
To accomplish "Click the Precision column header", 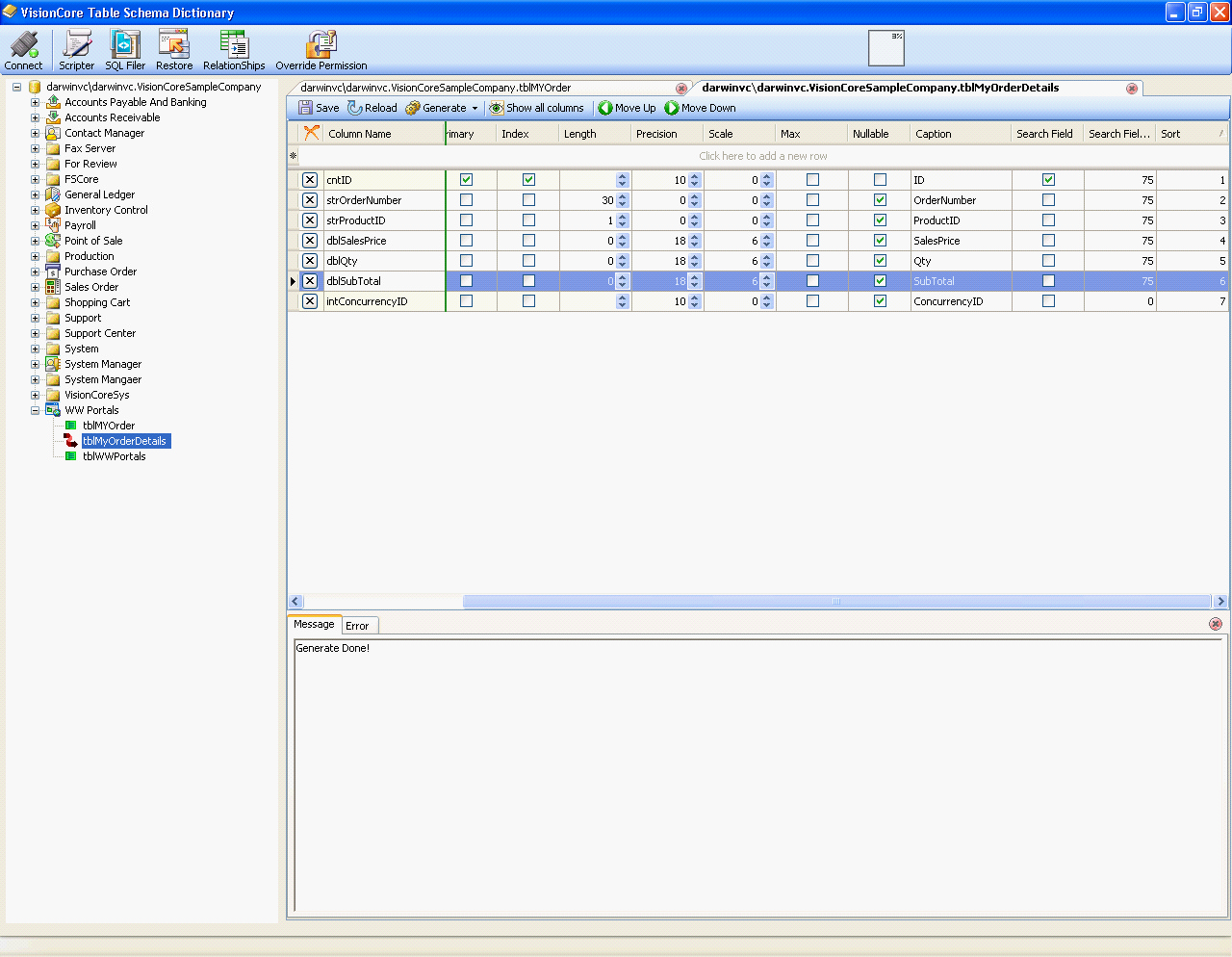I will pos(667,134).
